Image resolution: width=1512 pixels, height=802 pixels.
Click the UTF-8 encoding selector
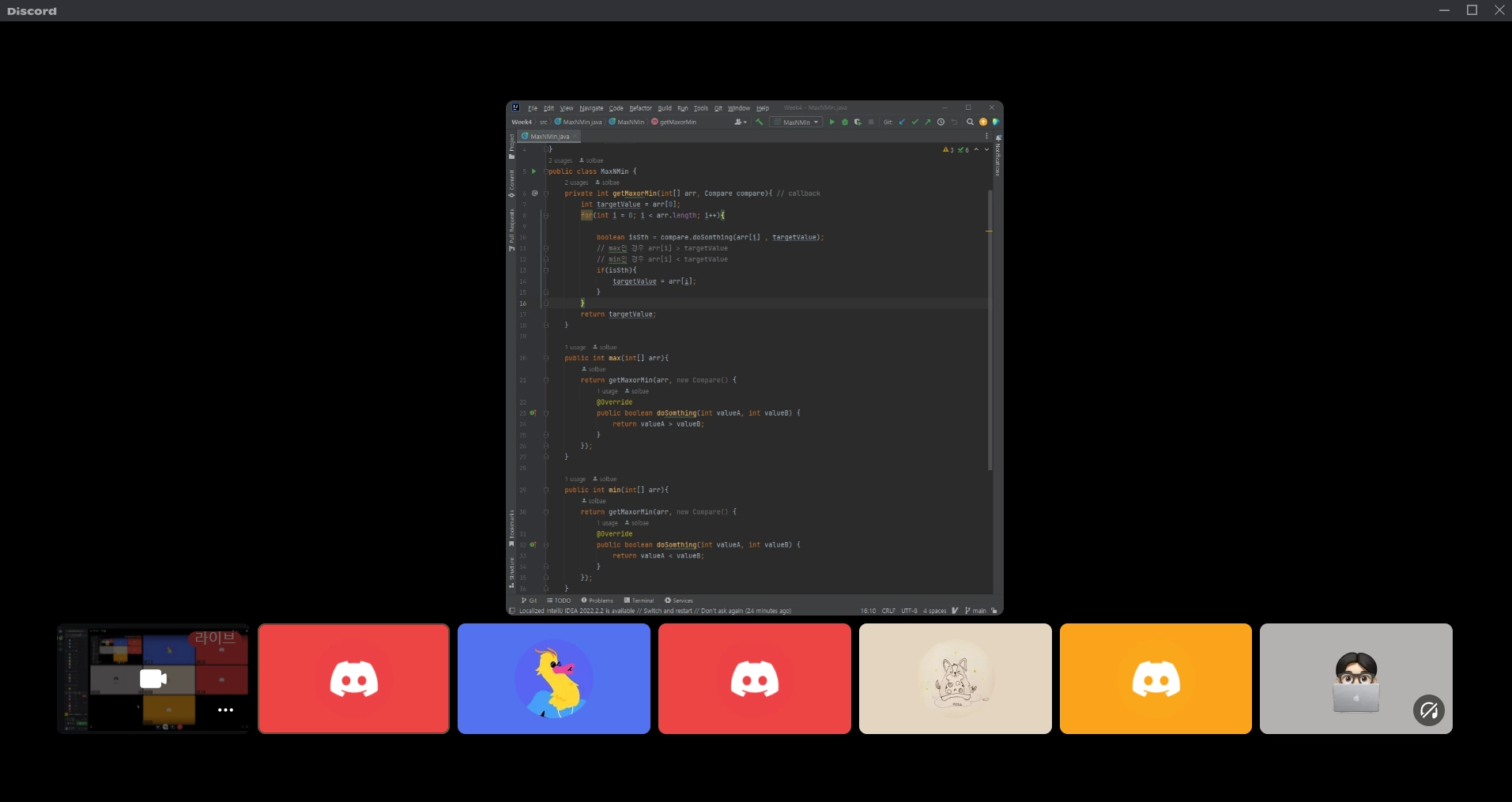pyautogui.click(x=910, y=611)
